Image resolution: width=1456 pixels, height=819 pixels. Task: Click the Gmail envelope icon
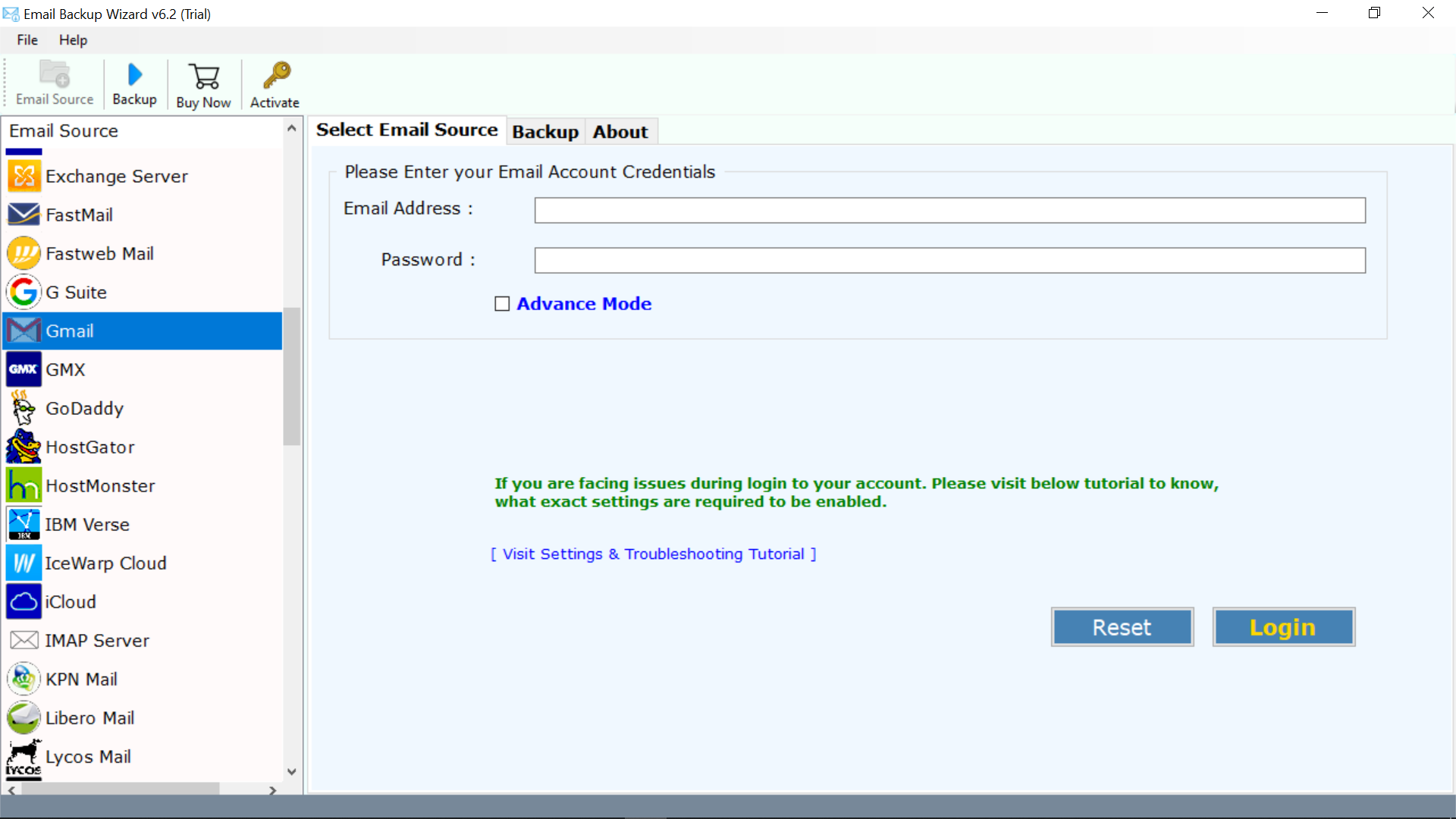coord(24,331)
